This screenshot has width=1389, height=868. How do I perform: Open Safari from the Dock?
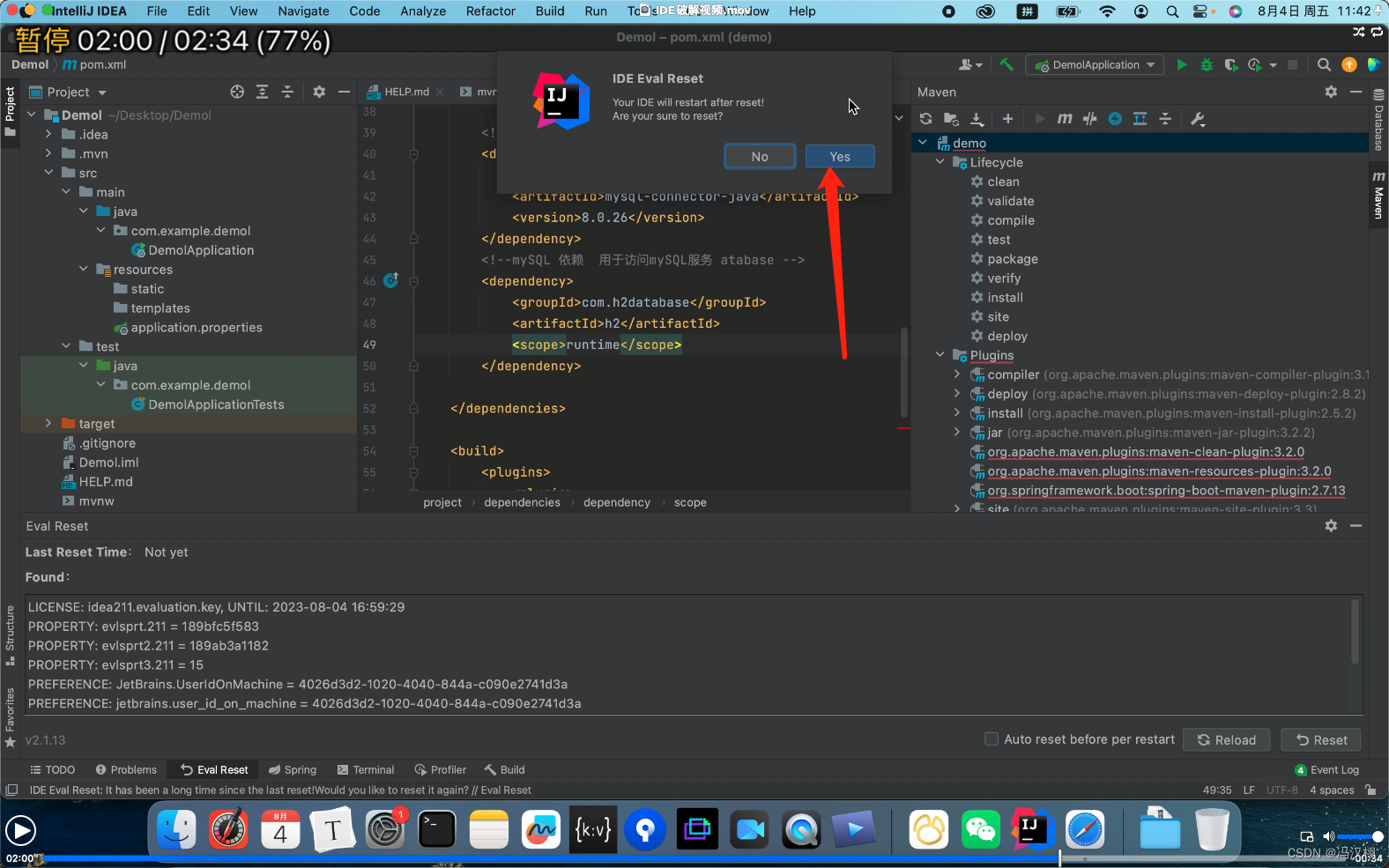pyautogui.click(x=1084, y=829)
